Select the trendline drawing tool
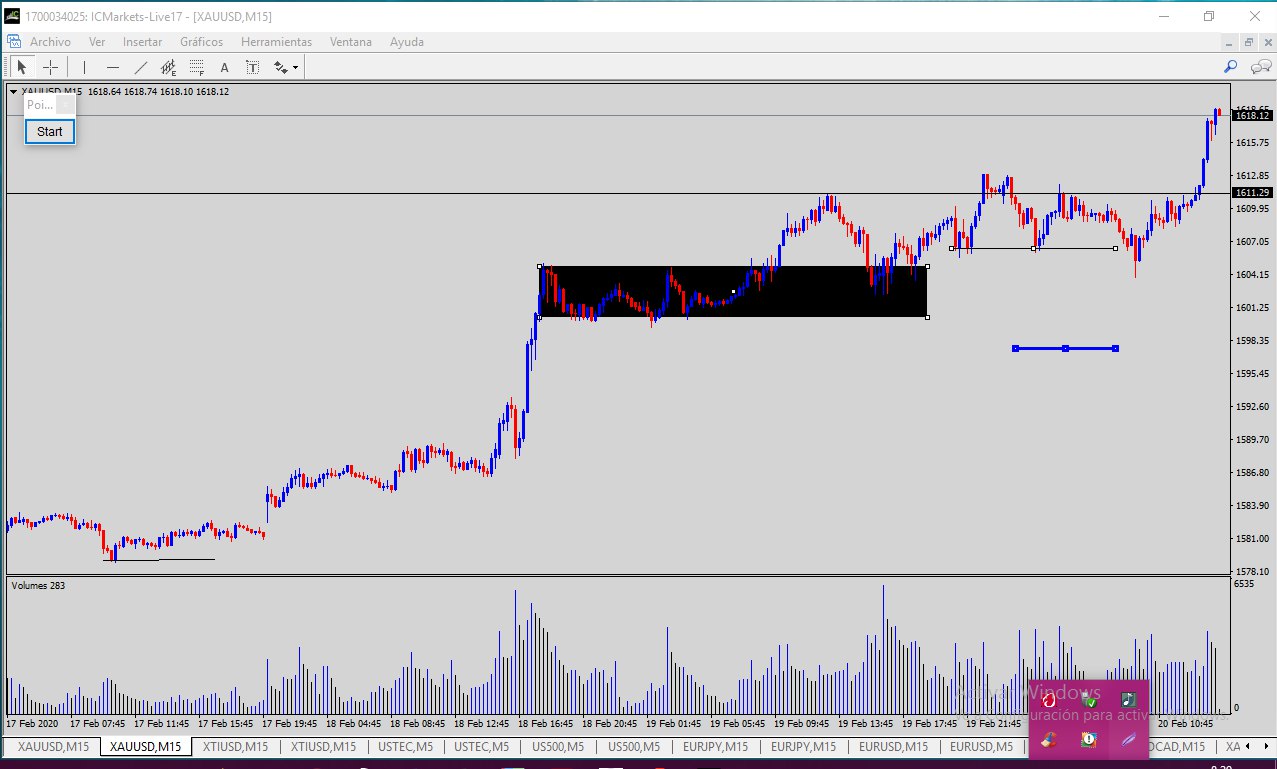Screen dimensions: 1277x769 [141, 67]
